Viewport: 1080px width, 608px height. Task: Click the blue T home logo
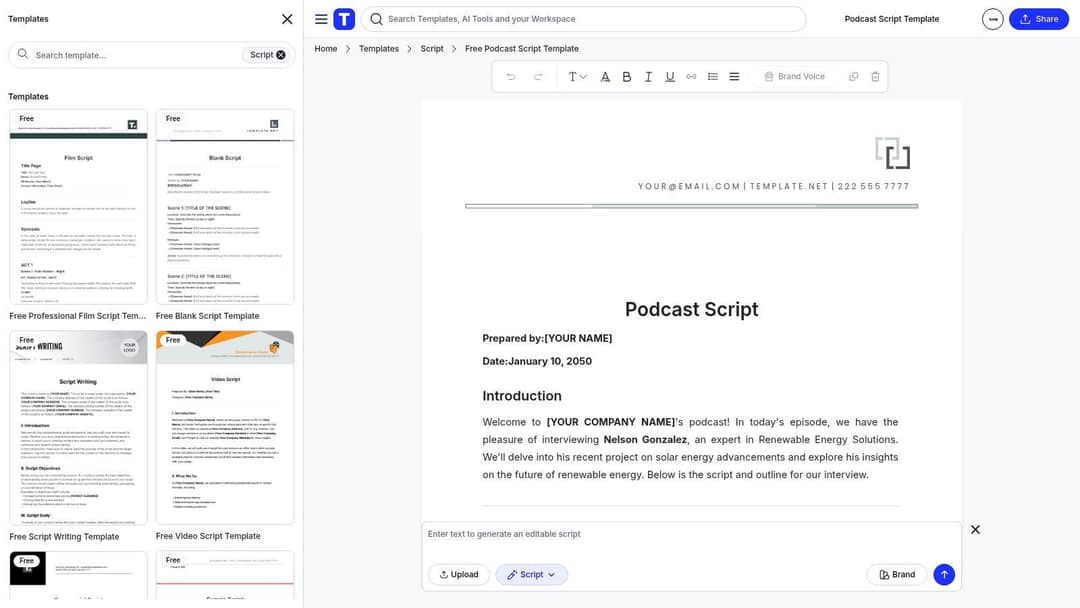click(344, 19)
